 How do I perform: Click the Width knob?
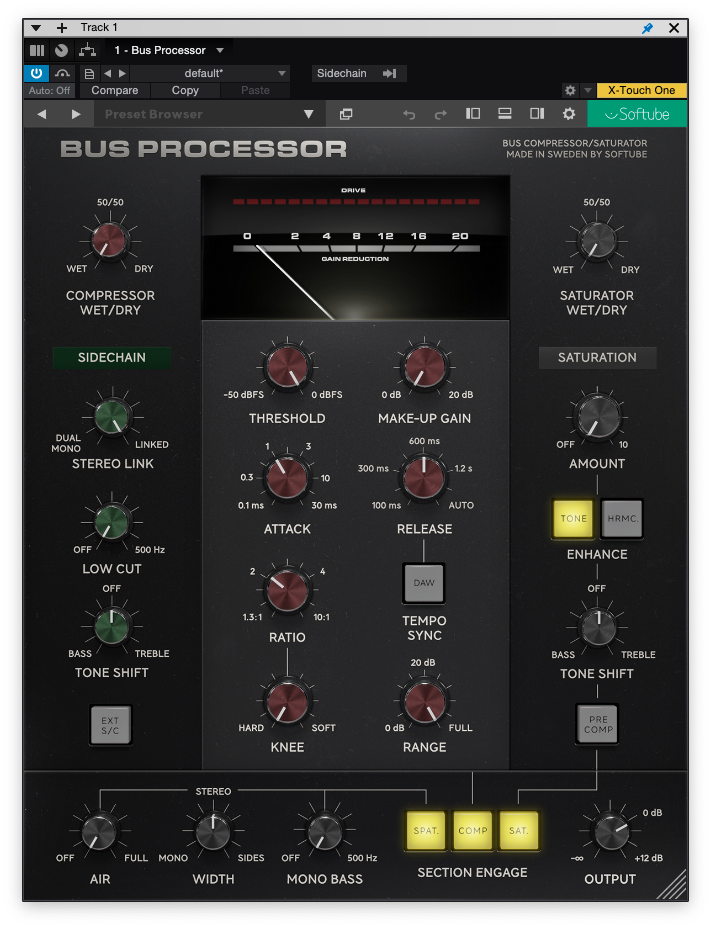(x=213, y=832)
